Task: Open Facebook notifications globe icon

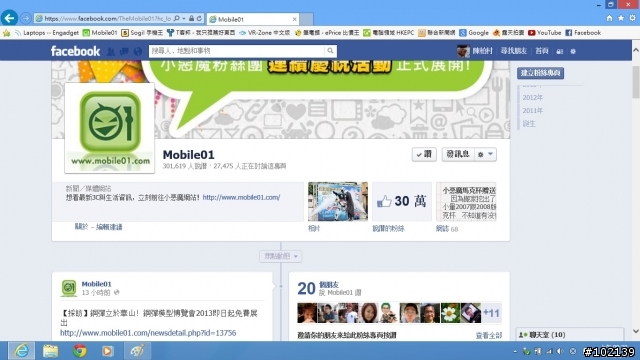Action: (138, 51)
